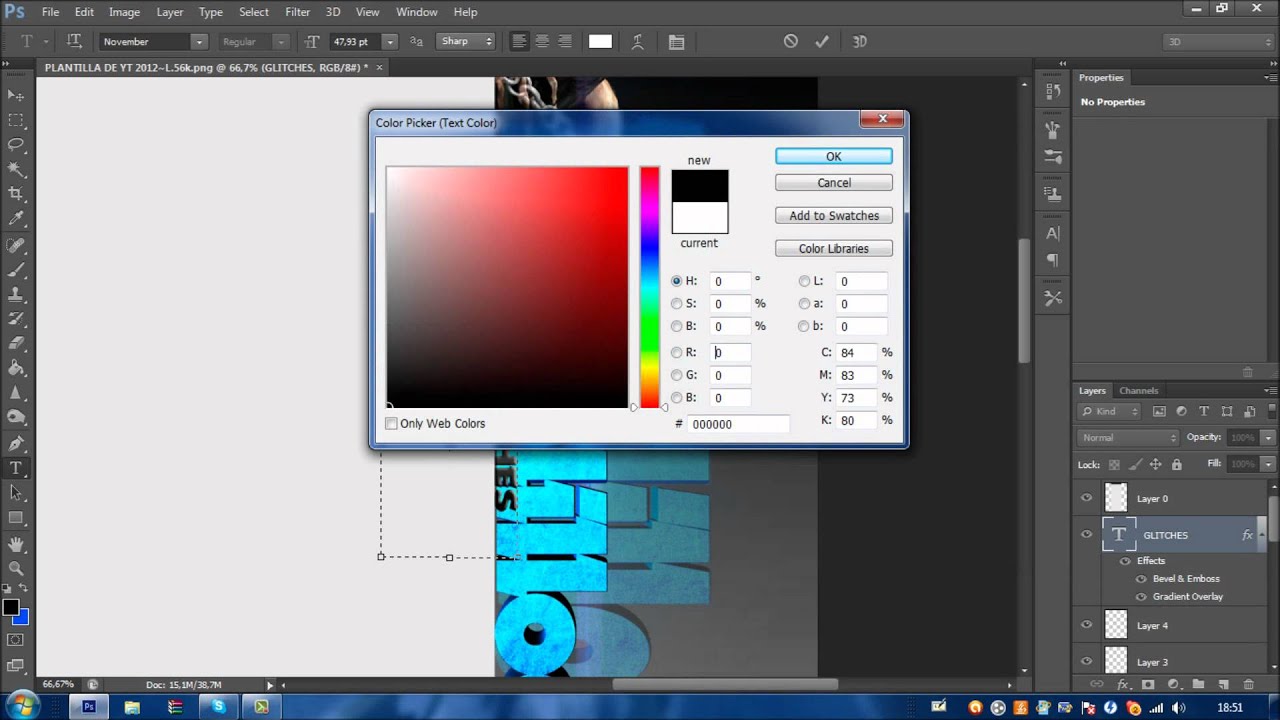The image size is (1280, 720).
Task: Select the Move tool
Action: coord(16,95)
